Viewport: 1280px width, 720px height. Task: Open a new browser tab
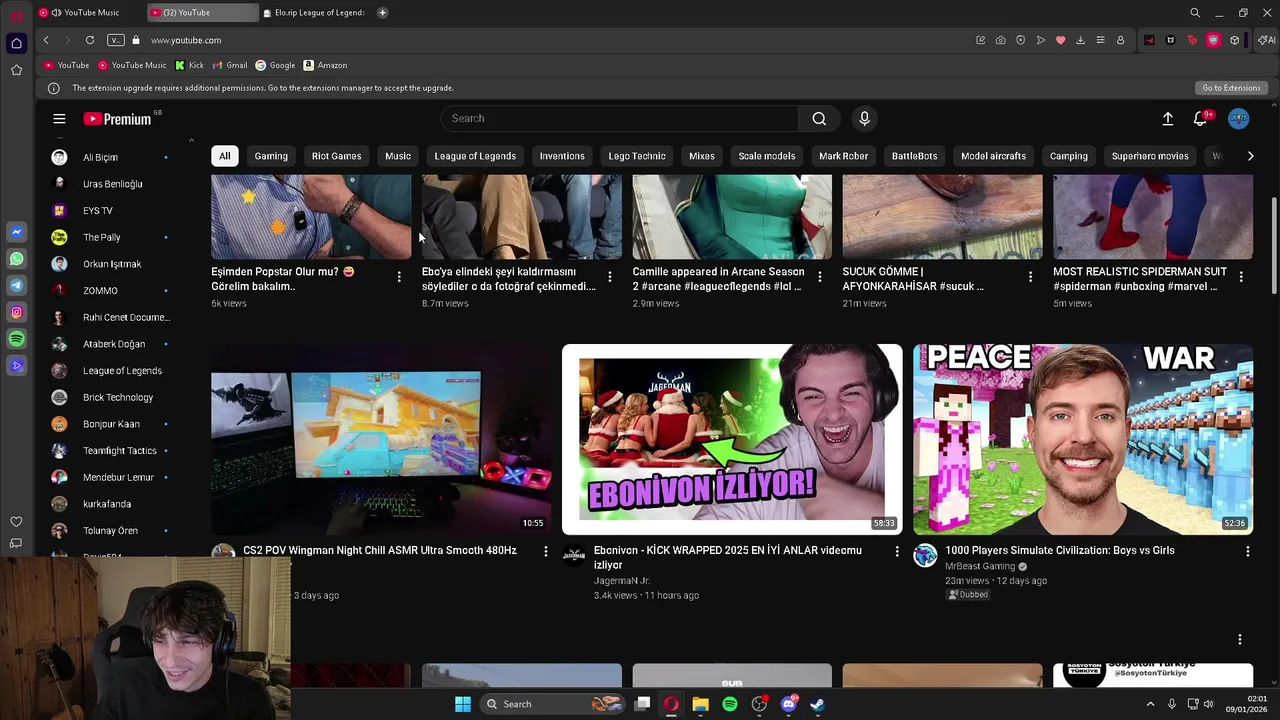click(x=383, y=13)
